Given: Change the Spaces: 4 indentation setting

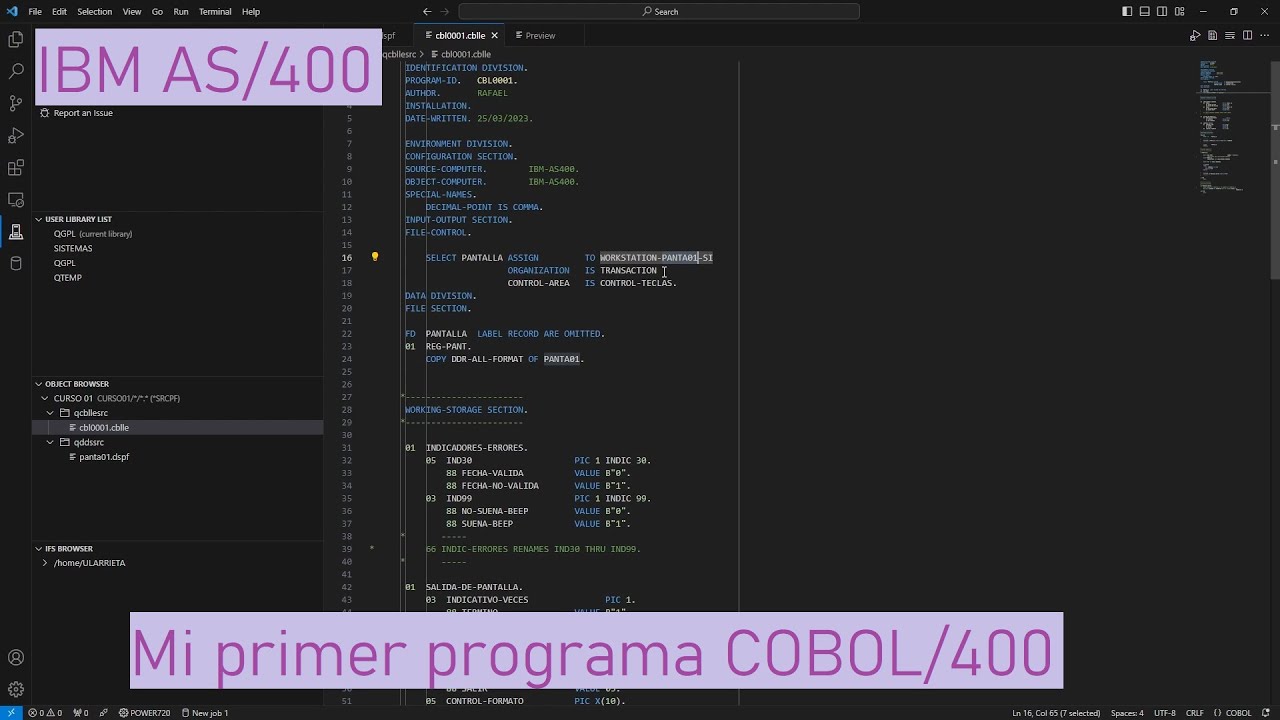Looking at the screenshot, I should [1127, 713].
